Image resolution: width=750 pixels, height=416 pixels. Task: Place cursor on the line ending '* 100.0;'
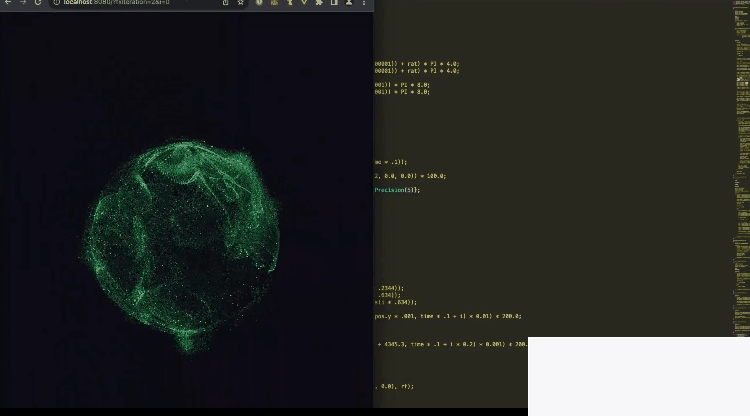[411, 176]
